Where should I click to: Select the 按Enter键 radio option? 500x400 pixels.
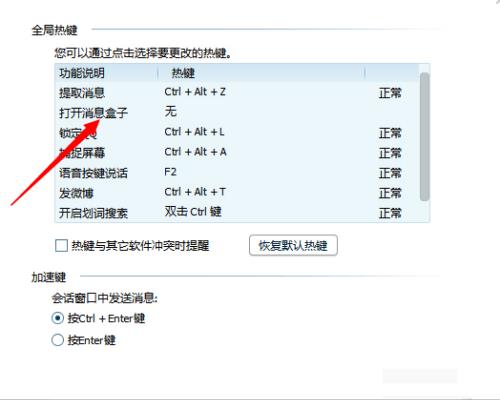(58, 340)
